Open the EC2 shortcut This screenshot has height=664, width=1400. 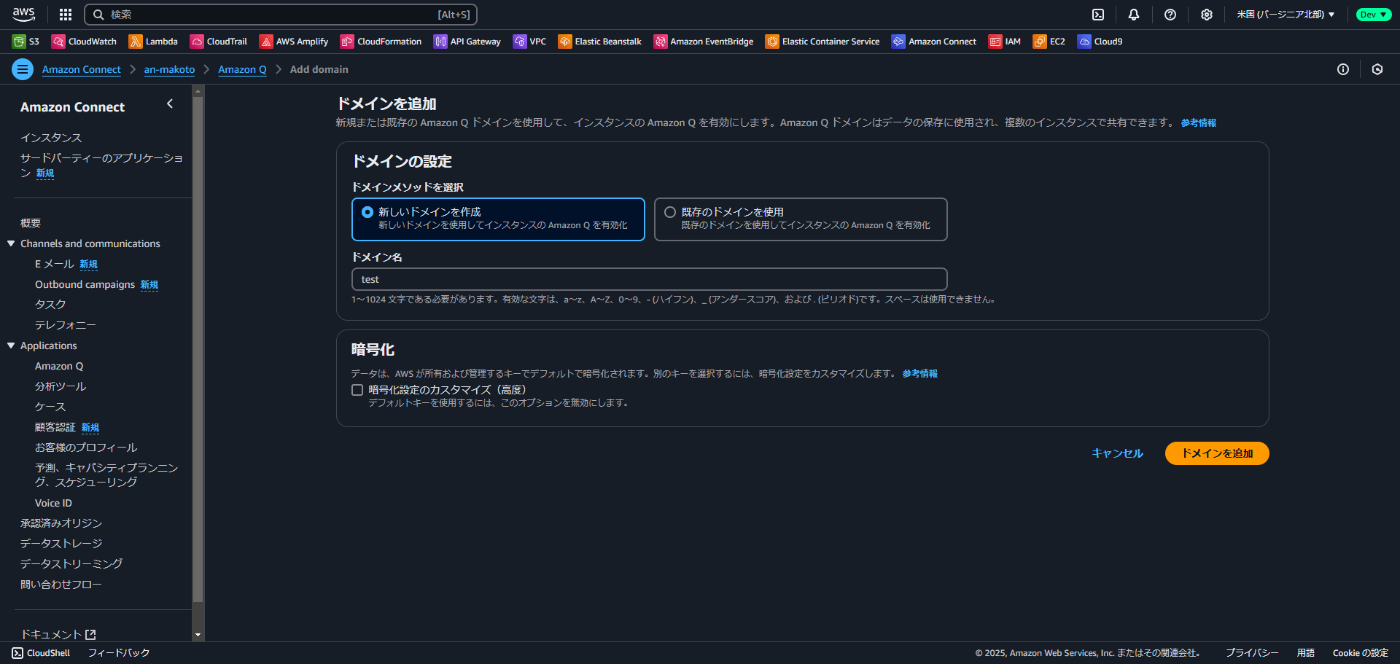click(x=1050, y=42)
